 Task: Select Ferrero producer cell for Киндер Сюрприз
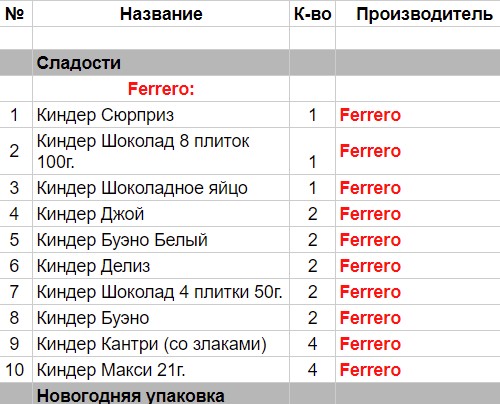coord(418,115)
